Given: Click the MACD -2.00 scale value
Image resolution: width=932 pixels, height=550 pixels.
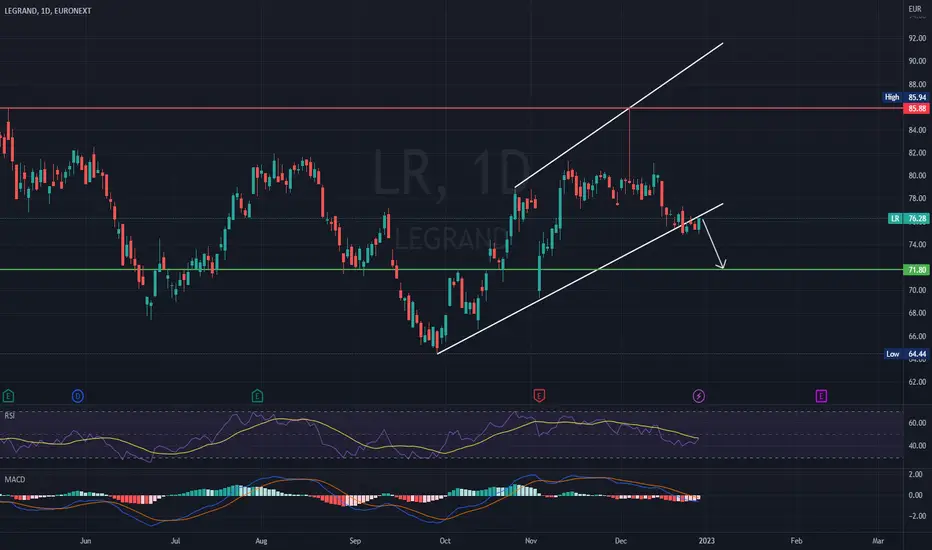Looking at the screenshot, I should [x=915, y=516].
